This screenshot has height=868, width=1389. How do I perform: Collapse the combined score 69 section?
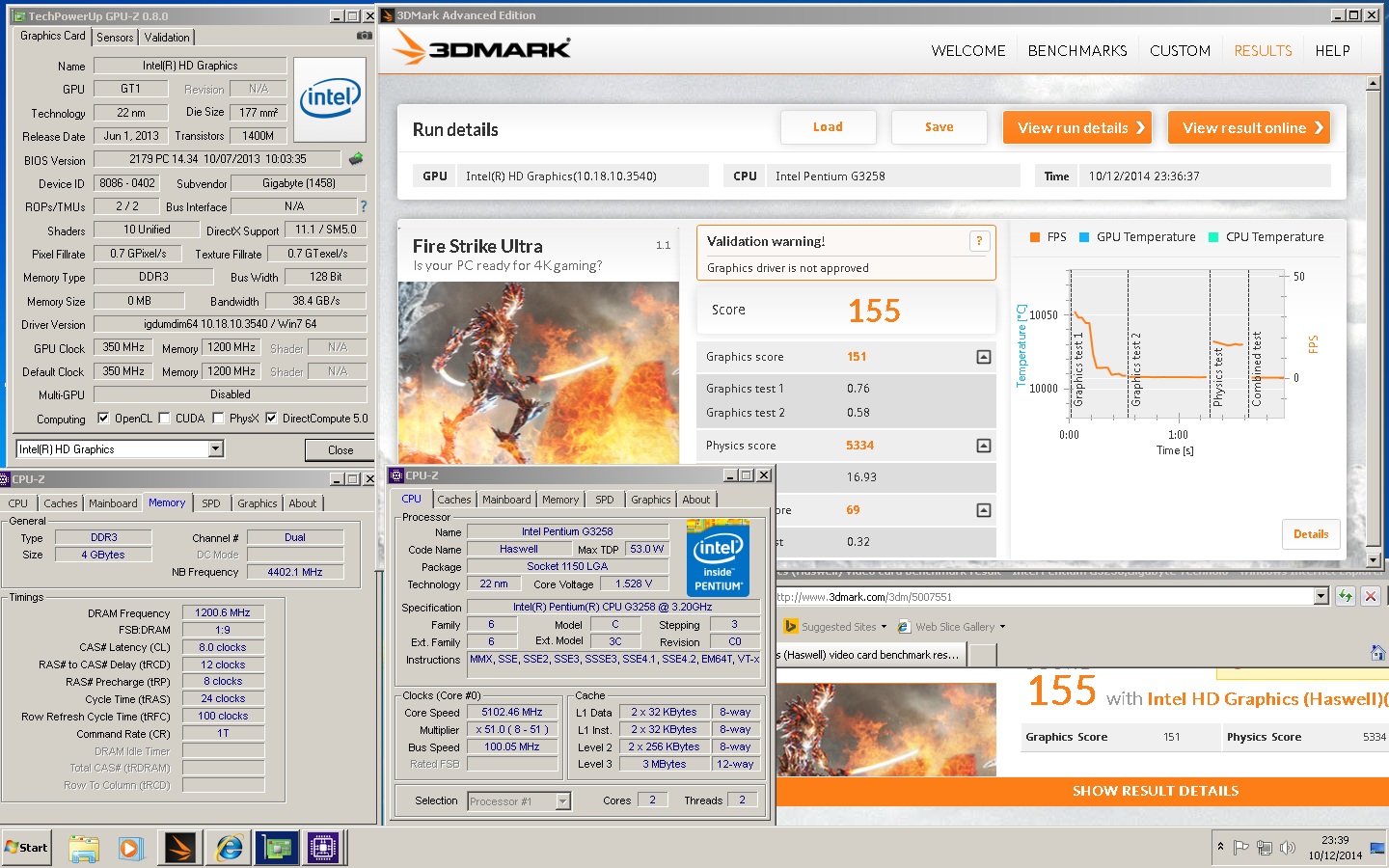(983, 510)
